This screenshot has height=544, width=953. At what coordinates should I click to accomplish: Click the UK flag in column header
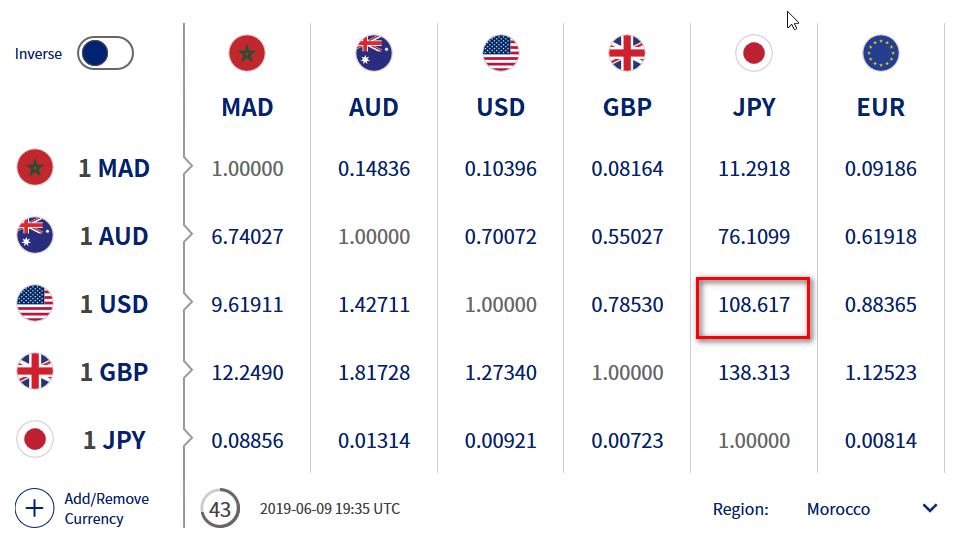coord(627,53)
